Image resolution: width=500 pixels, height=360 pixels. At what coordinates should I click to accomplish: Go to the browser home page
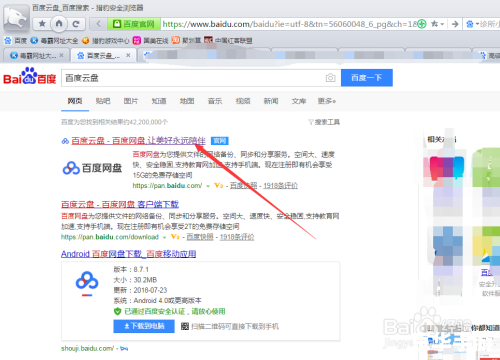(x=59, y=24)
